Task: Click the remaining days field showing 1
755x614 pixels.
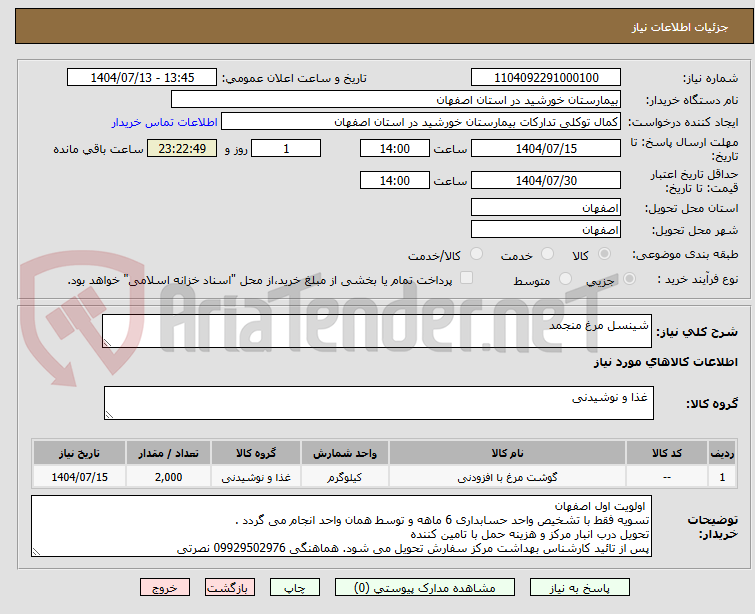Action: [286, 148]
